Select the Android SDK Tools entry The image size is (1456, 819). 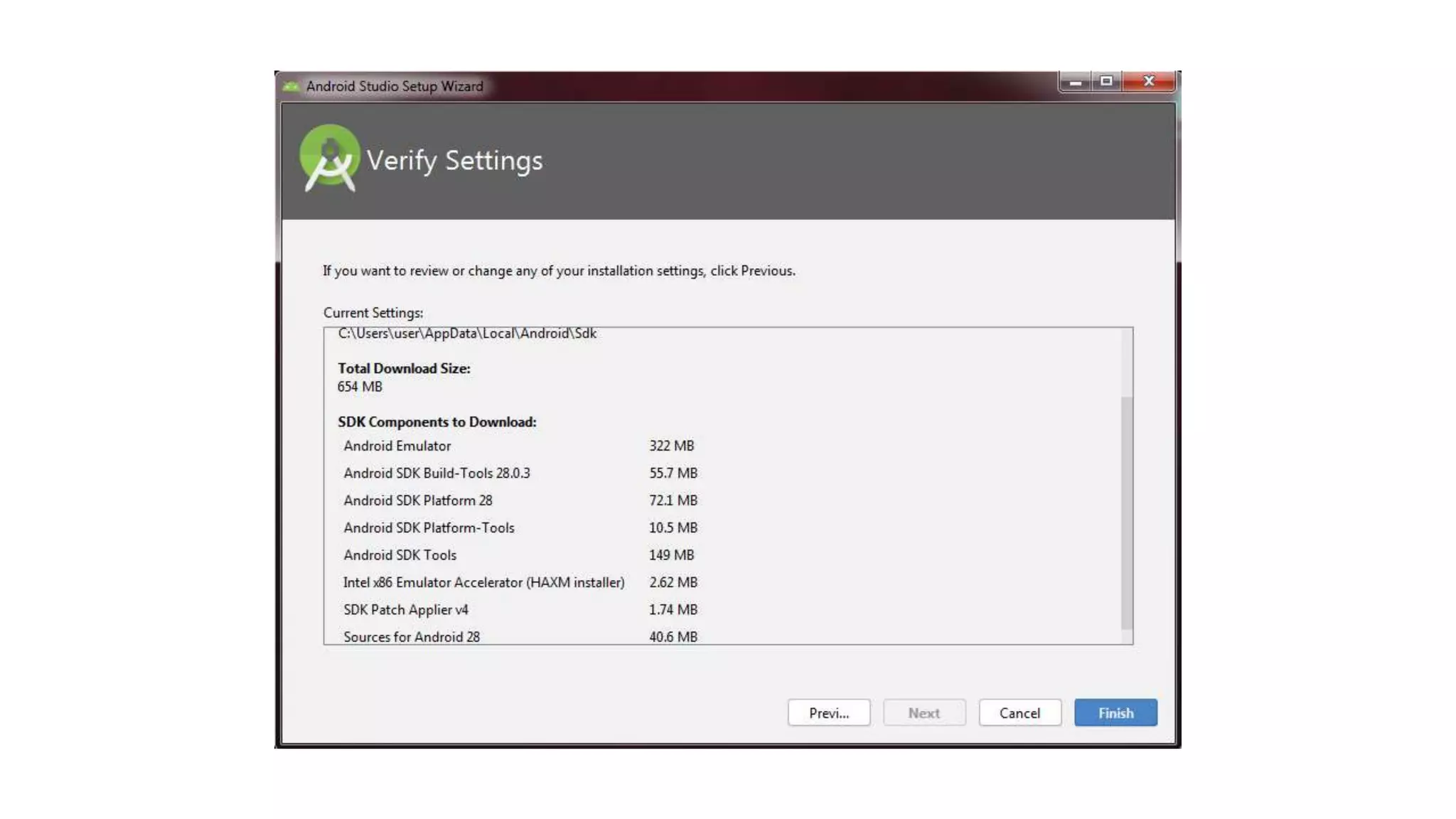pyautogui.click(x=400, y=555)
